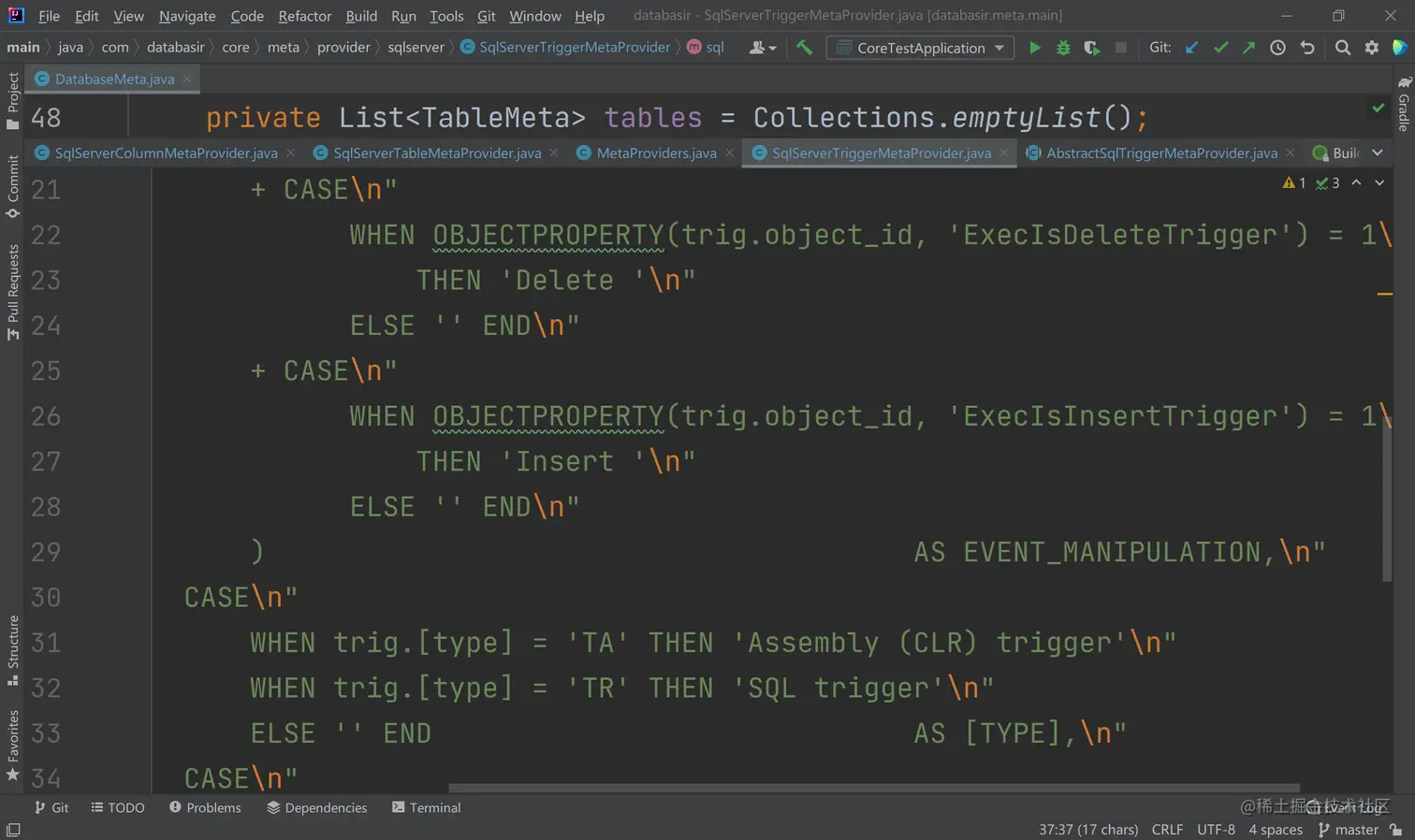Toggle file read-only lock icon in status bar

point(1396,830)
